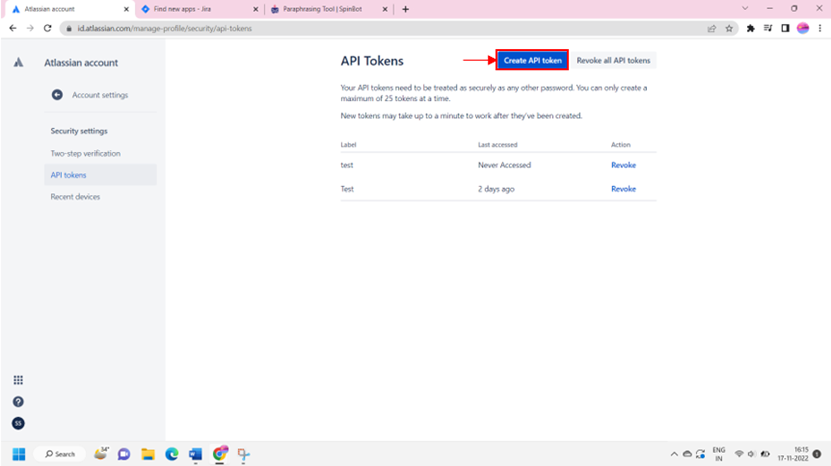
Task: Open the SS profile avatar in the sidebar
Action: click(x=18, y=423)
